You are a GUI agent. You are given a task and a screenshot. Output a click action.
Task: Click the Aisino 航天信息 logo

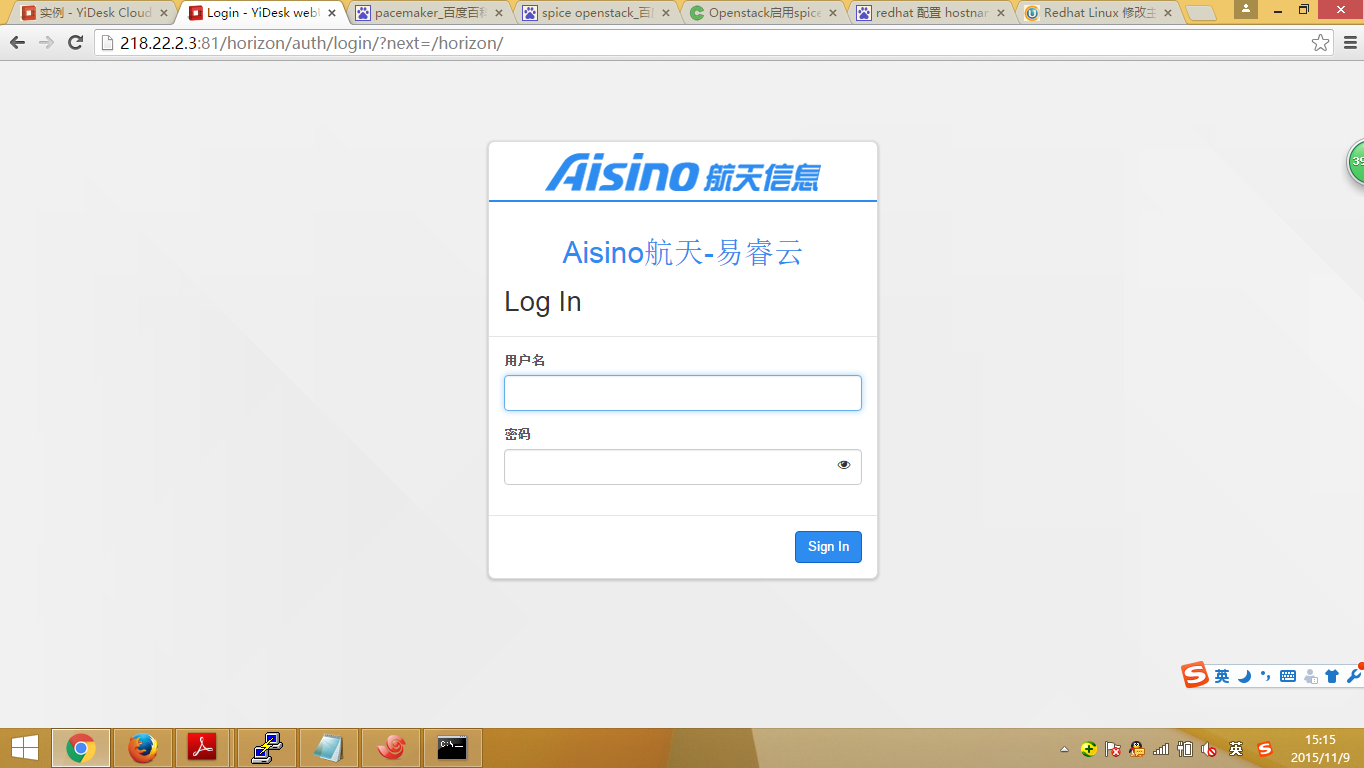(683, 172)
